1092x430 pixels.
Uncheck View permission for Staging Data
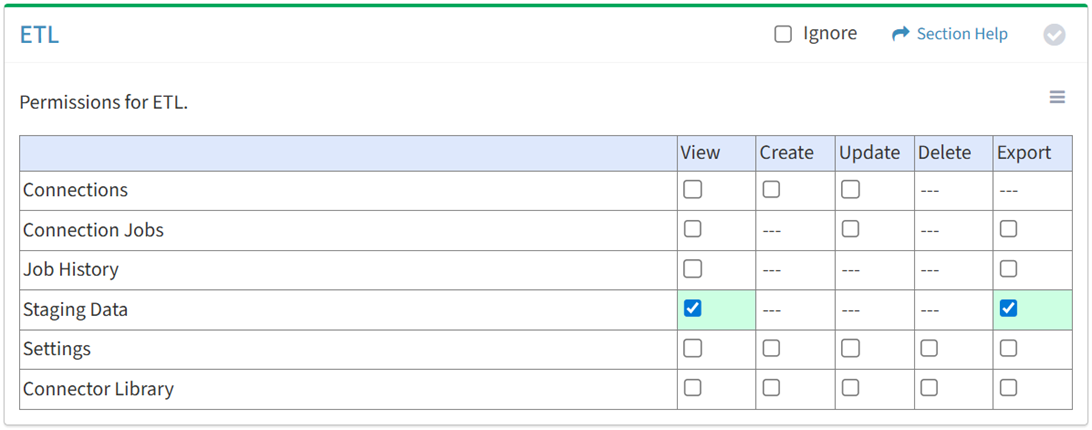(692, 308)
